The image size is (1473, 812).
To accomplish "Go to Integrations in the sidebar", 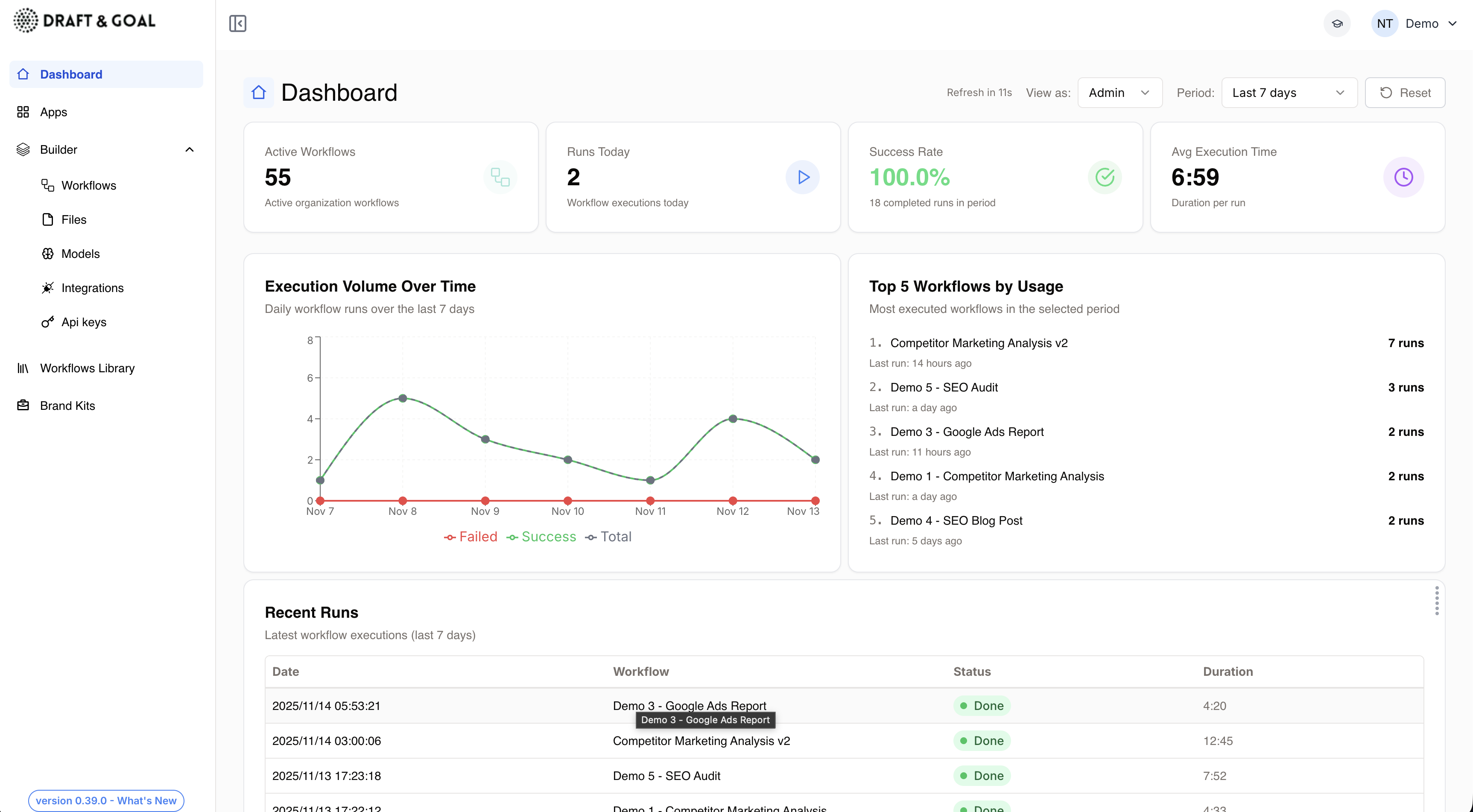I will pos(92,288).
